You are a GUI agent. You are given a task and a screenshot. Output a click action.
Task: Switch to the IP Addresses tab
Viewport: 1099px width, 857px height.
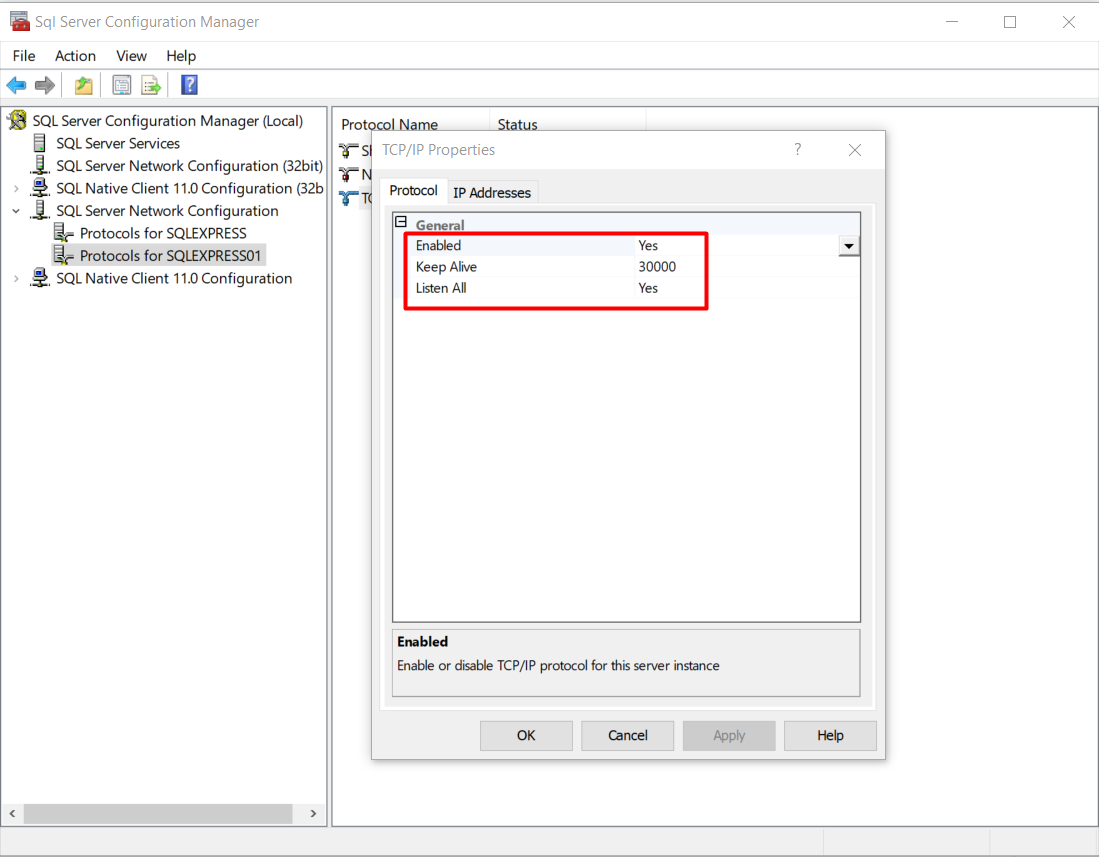click(492, 193)
